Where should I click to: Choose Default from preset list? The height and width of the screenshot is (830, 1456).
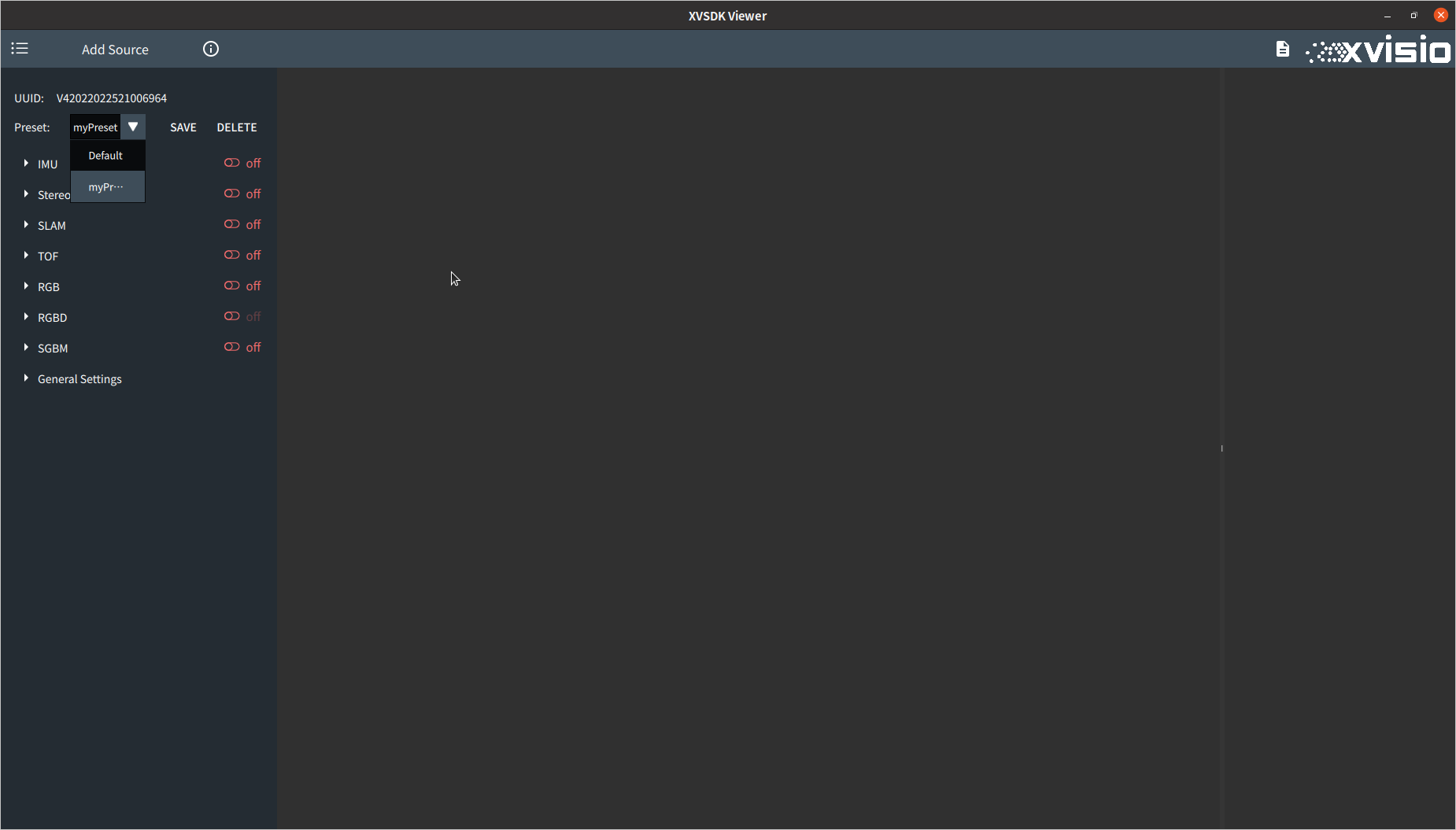[108, 156]
